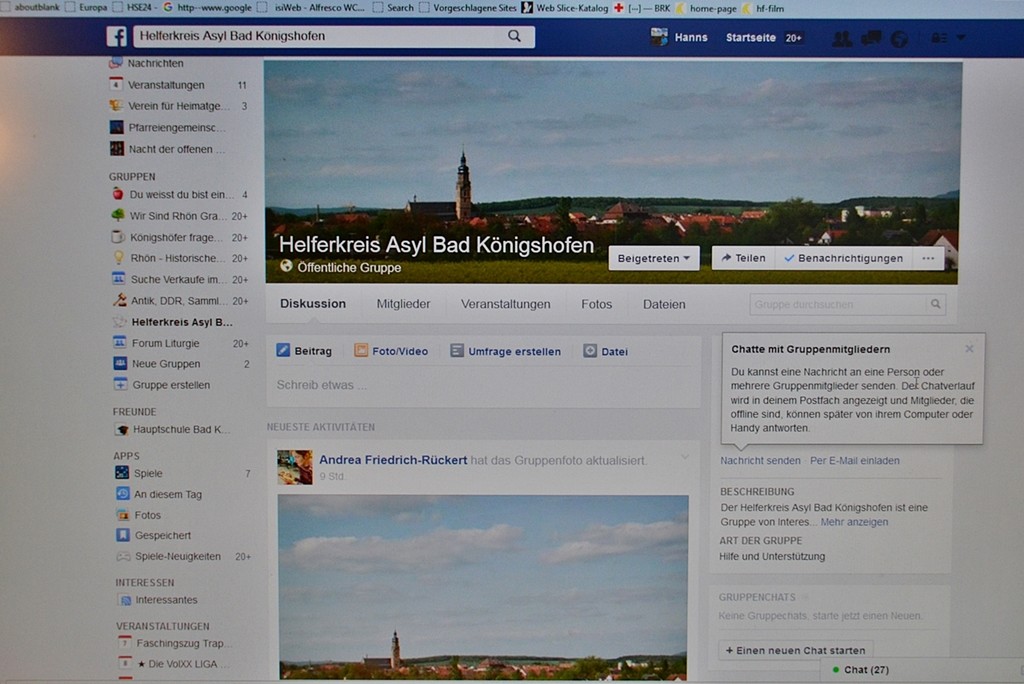Open the notifications globe icon
This screenshot has height=684, width=1024.
pyautogui.click(x=899, y=39)
